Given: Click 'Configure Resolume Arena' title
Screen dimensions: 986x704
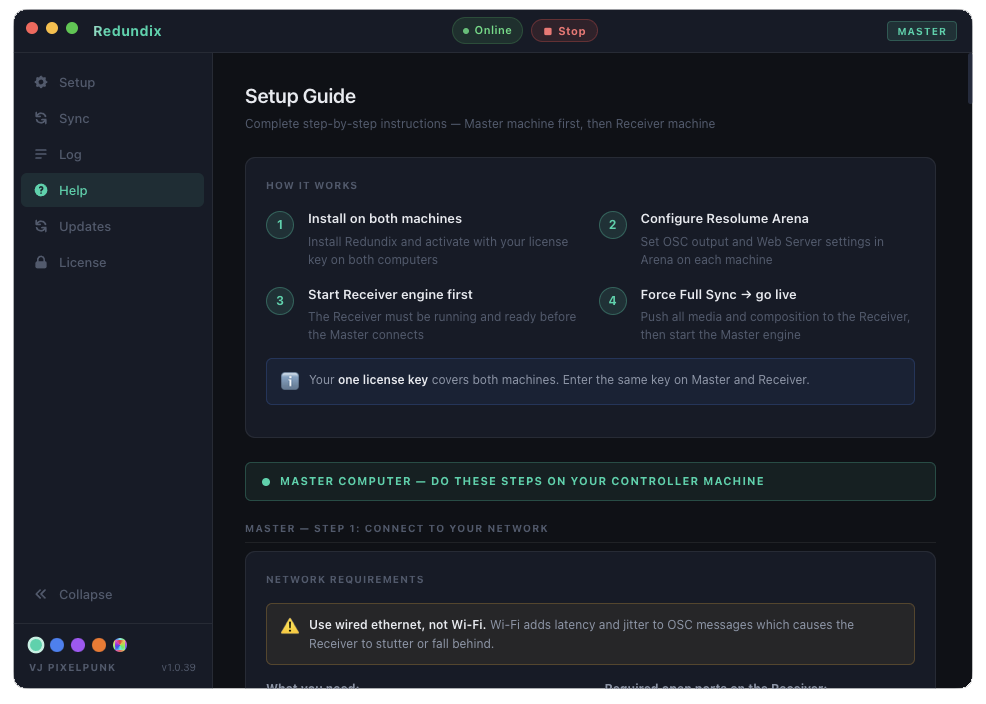Looking at the screenshot, I should pos(724,219).
